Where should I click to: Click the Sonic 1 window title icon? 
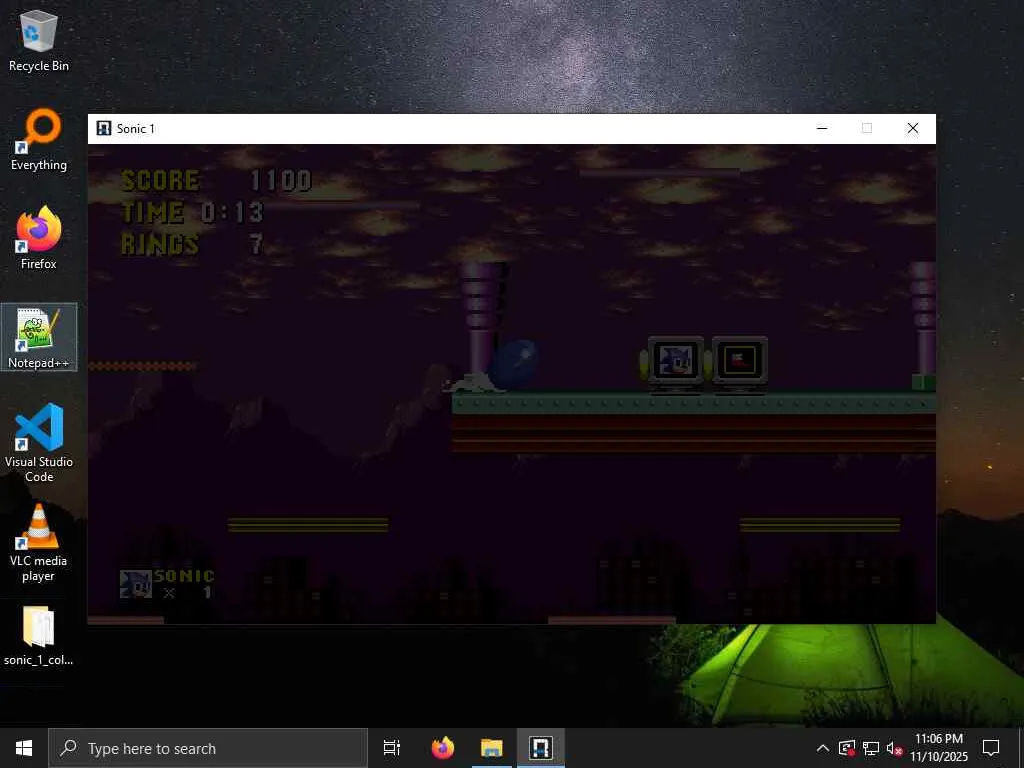click(x=103, y=128)
